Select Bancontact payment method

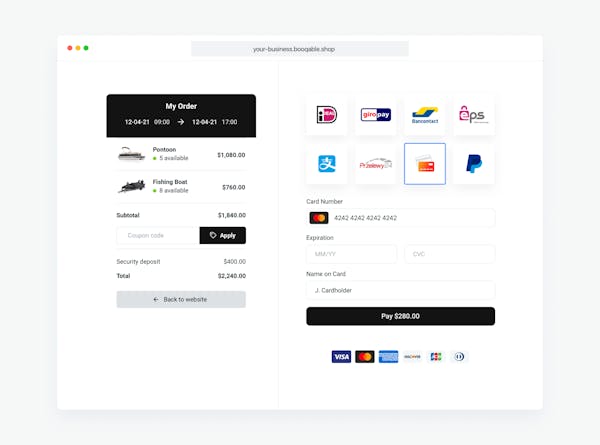coord(425,115)
